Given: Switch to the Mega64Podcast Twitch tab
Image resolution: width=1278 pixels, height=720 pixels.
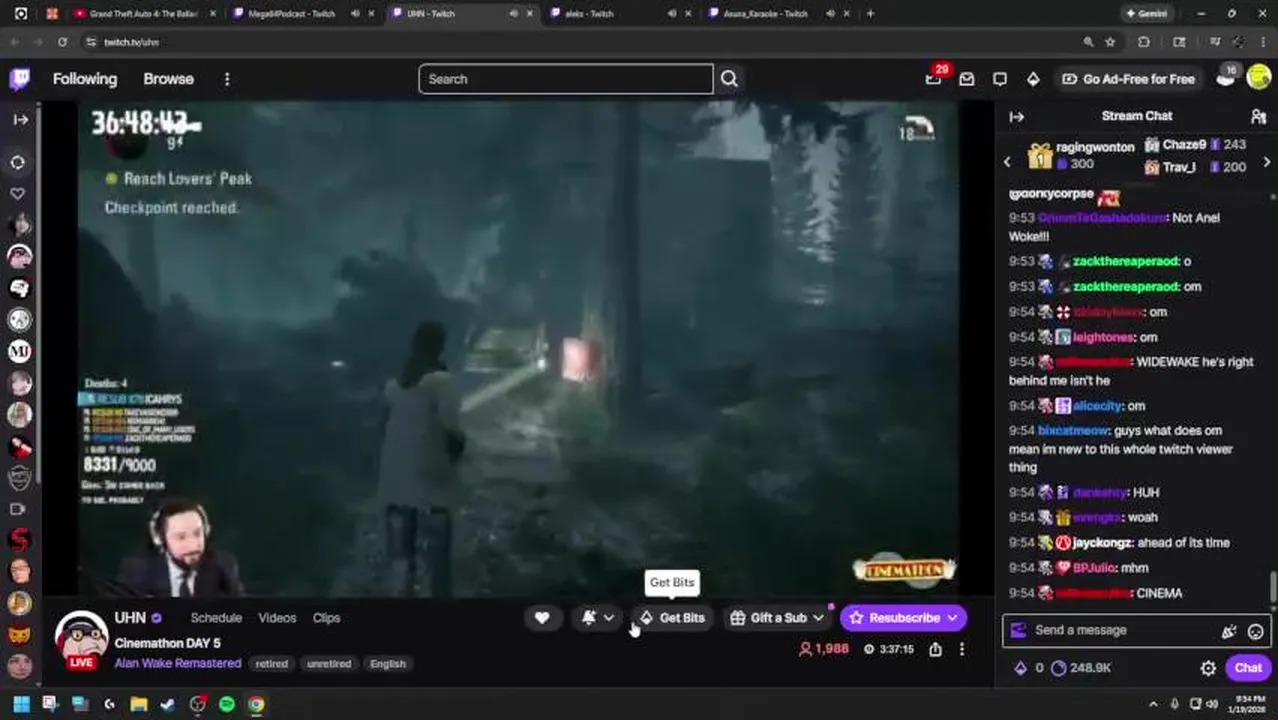Looking at the screenshot, I should click(x=291, y=14).
